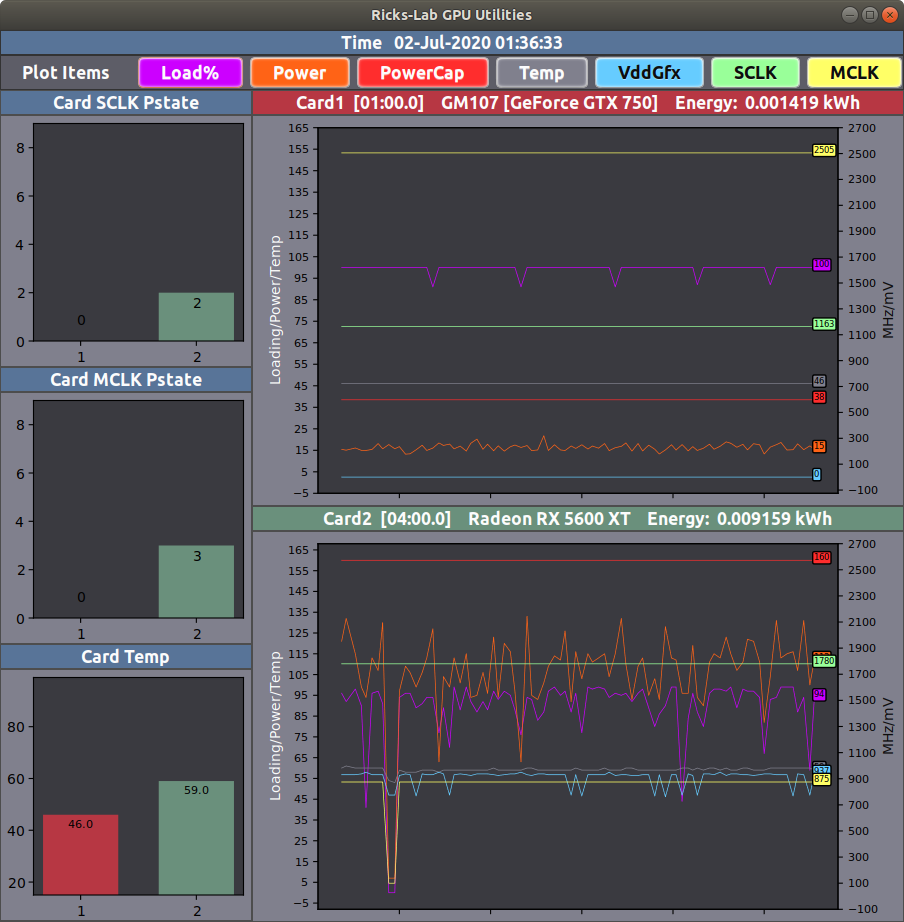
Task: Click the Time date display bar
Action: 451,43
